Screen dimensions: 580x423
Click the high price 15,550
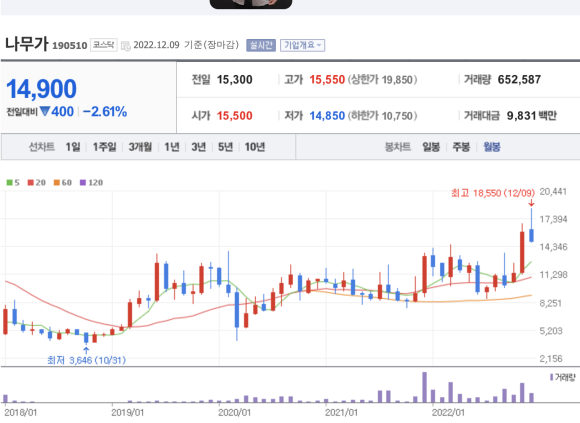coord(327,80)
